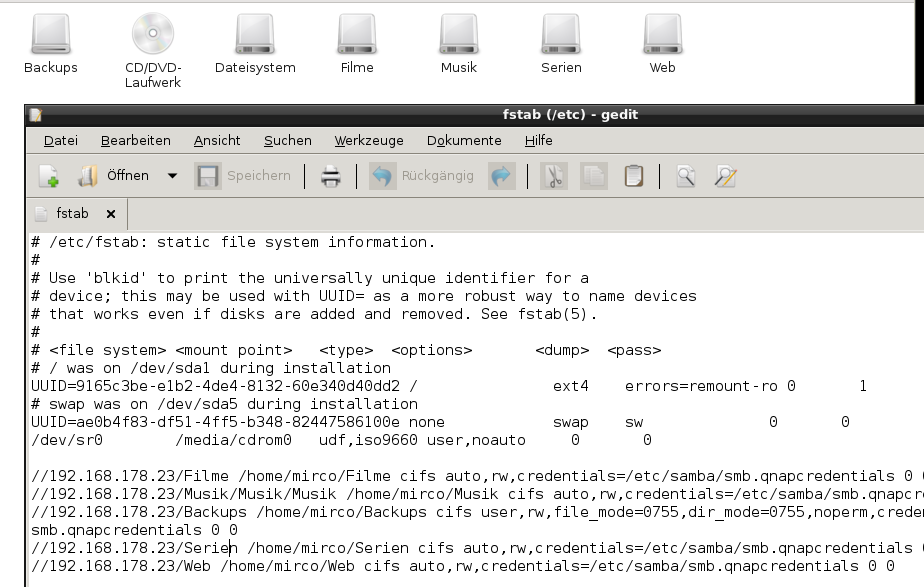Viewport: 924px width, 587px height.
Task: Click the paste clipboard icon
Action: point(633,176)
